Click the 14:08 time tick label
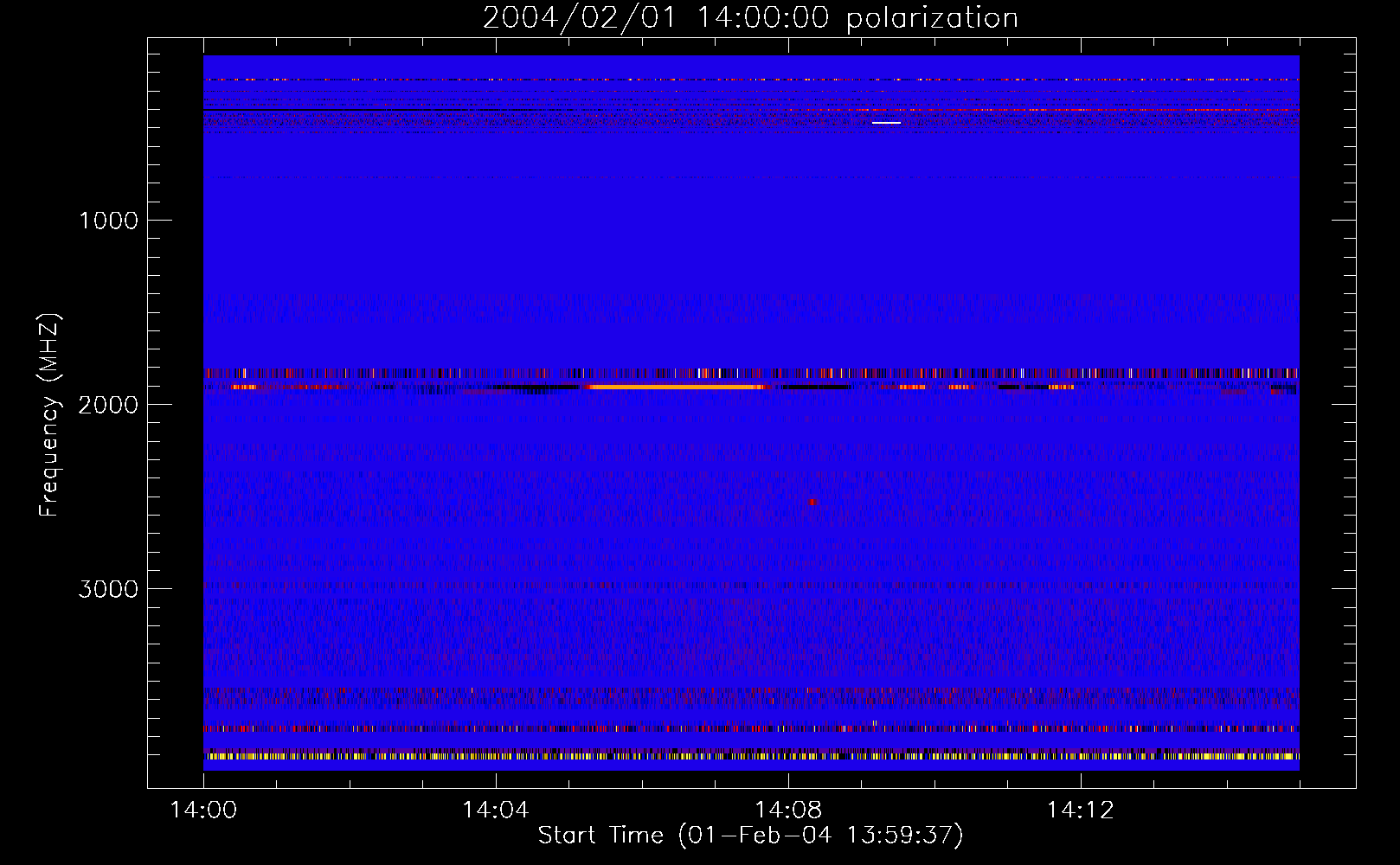Image resolution: width=1400 pixels, height=865 pixels. [787, 811]
